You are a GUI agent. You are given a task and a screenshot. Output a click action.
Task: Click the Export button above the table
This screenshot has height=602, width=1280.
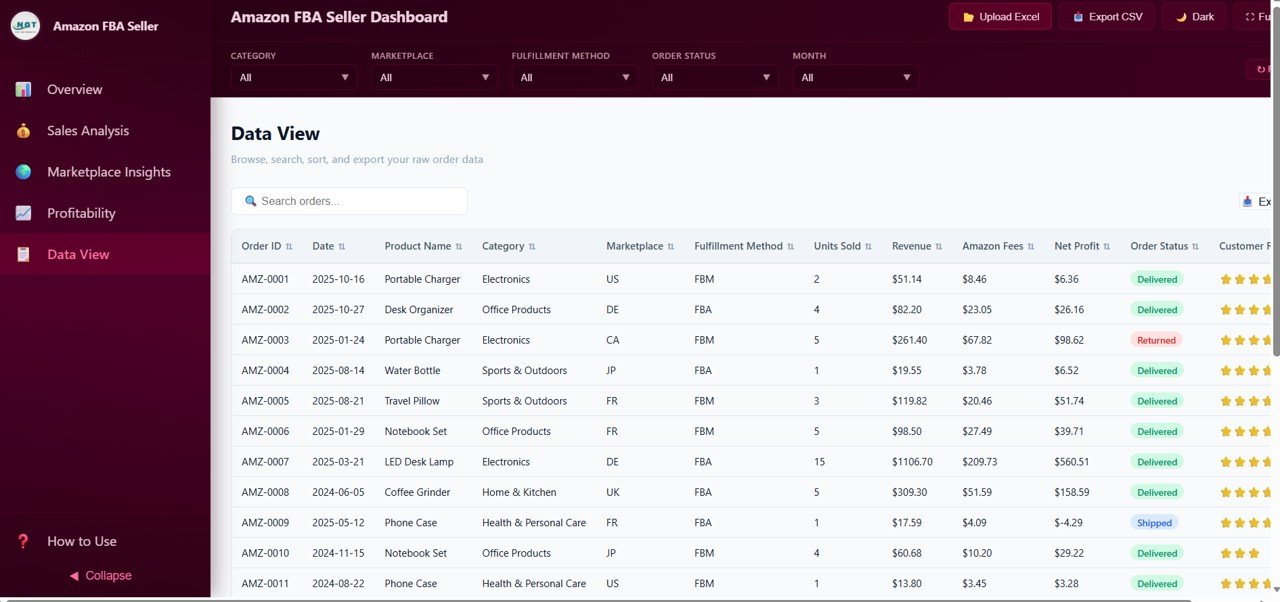click(x=1256, y=201)
